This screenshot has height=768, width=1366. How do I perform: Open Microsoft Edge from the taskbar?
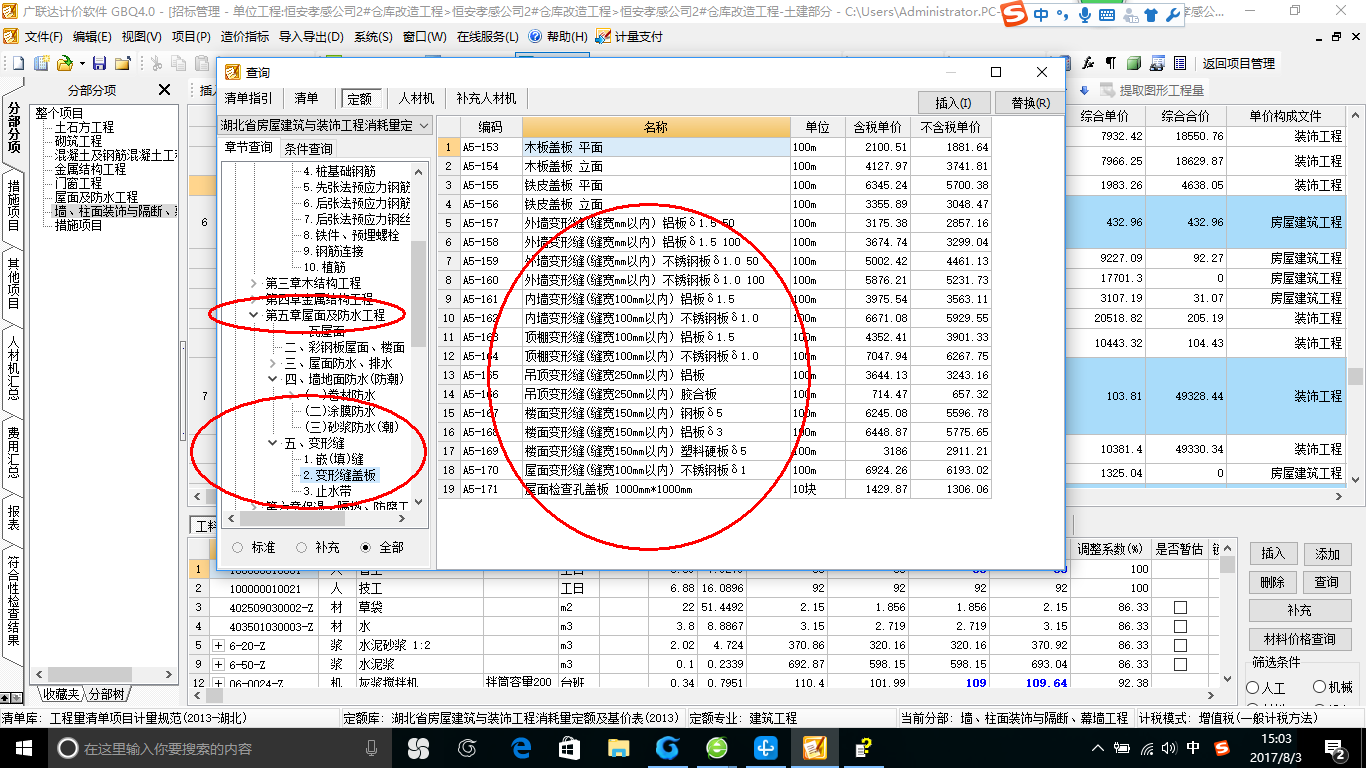[x=520, y=747]
